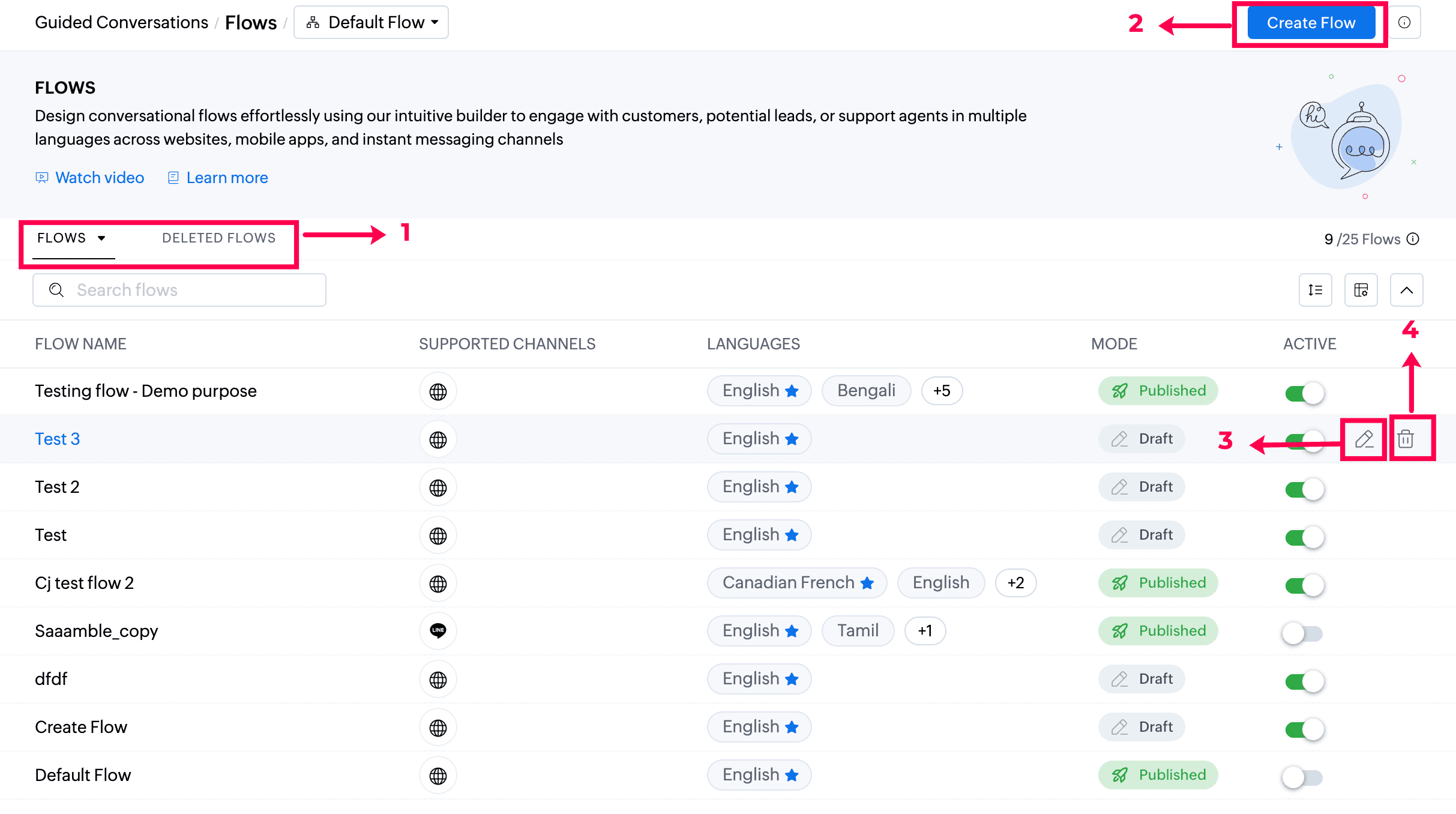
Task: Disable the Testing flow - Demo purpose toggle
Action: (1304, 393)
